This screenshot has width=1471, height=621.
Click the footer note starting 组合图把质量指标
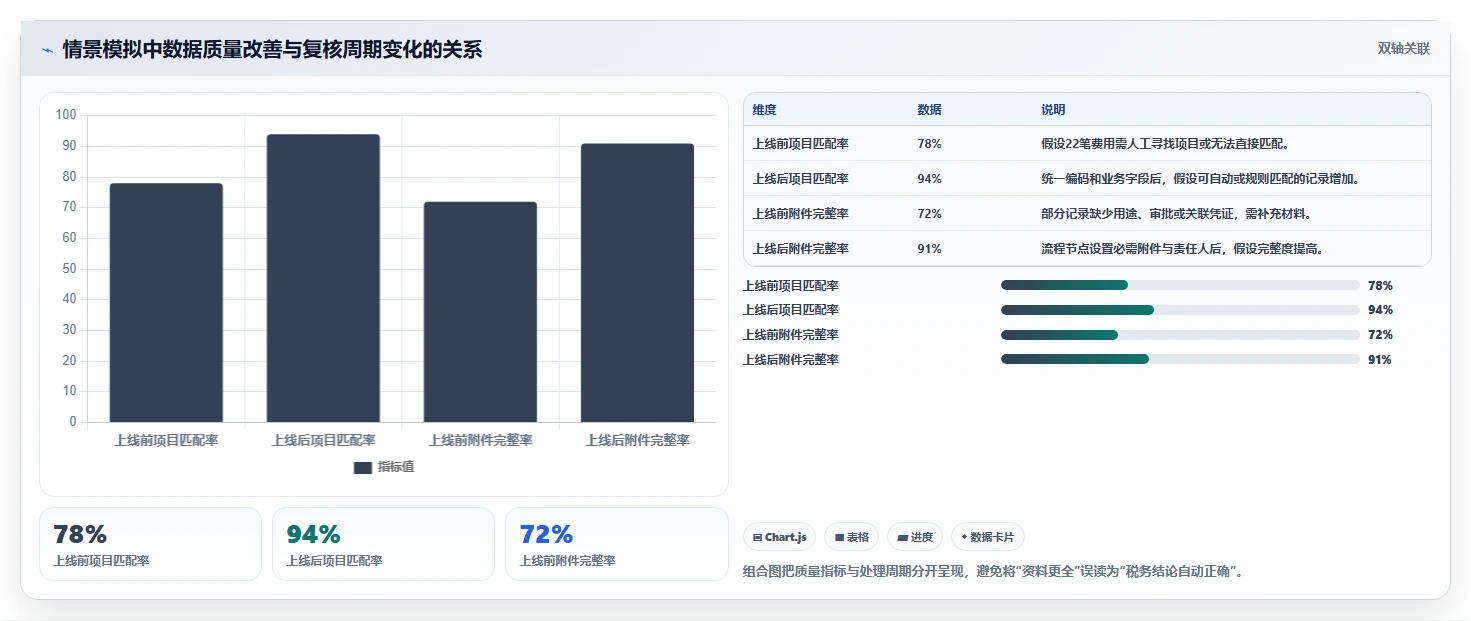pos(993,572)
